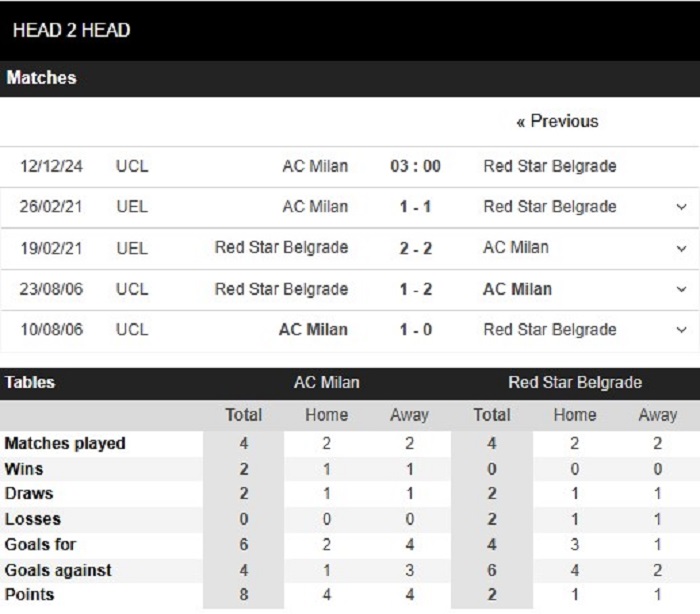The height and width of the screenshot is (614, 700).
Task: Select Red Star Belgrade in 12/12/24 fixture
Action: [550, 166]
